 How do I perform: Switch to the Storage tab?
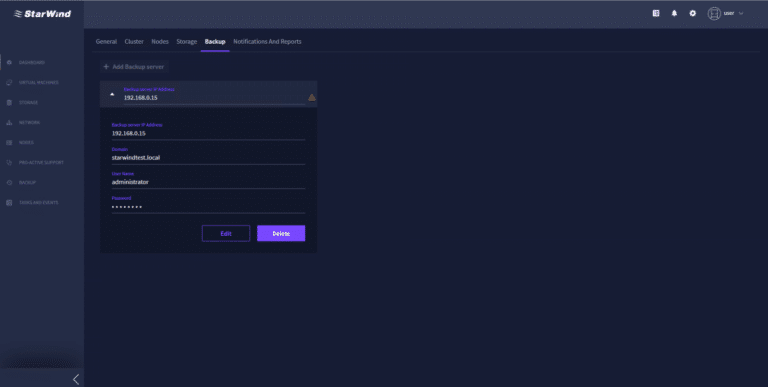click(187, 42)
